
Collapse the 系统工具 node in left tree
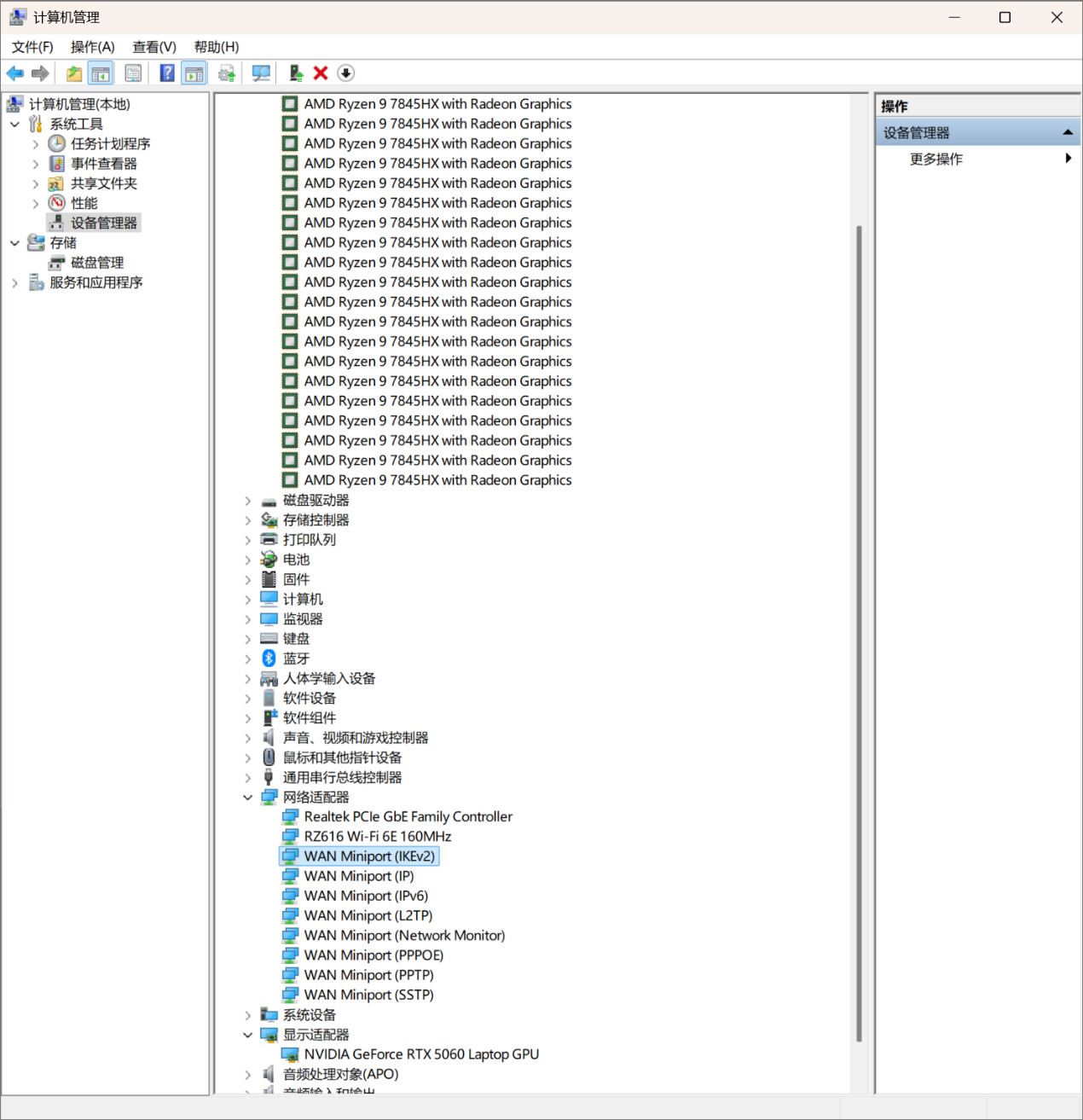click(x=14, y=125)
